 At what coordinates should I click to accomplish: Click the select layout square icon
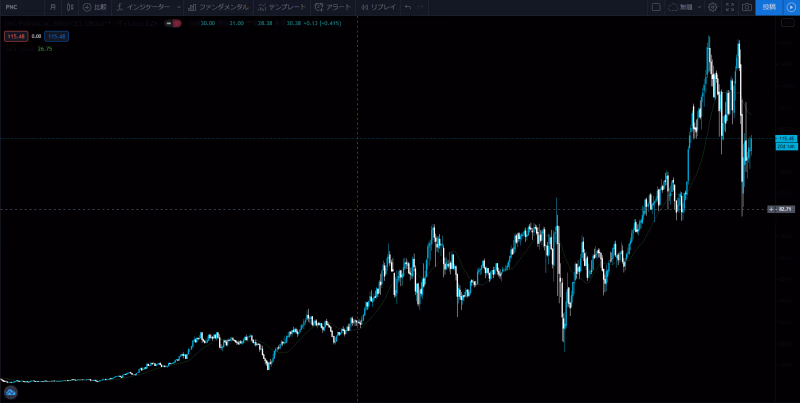656,7
